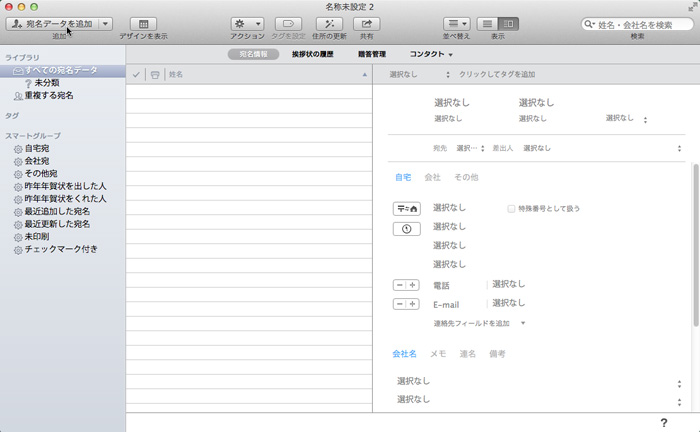
Task: Click the 姓名・会社名を検索 search field
Action: pos(638,24)
